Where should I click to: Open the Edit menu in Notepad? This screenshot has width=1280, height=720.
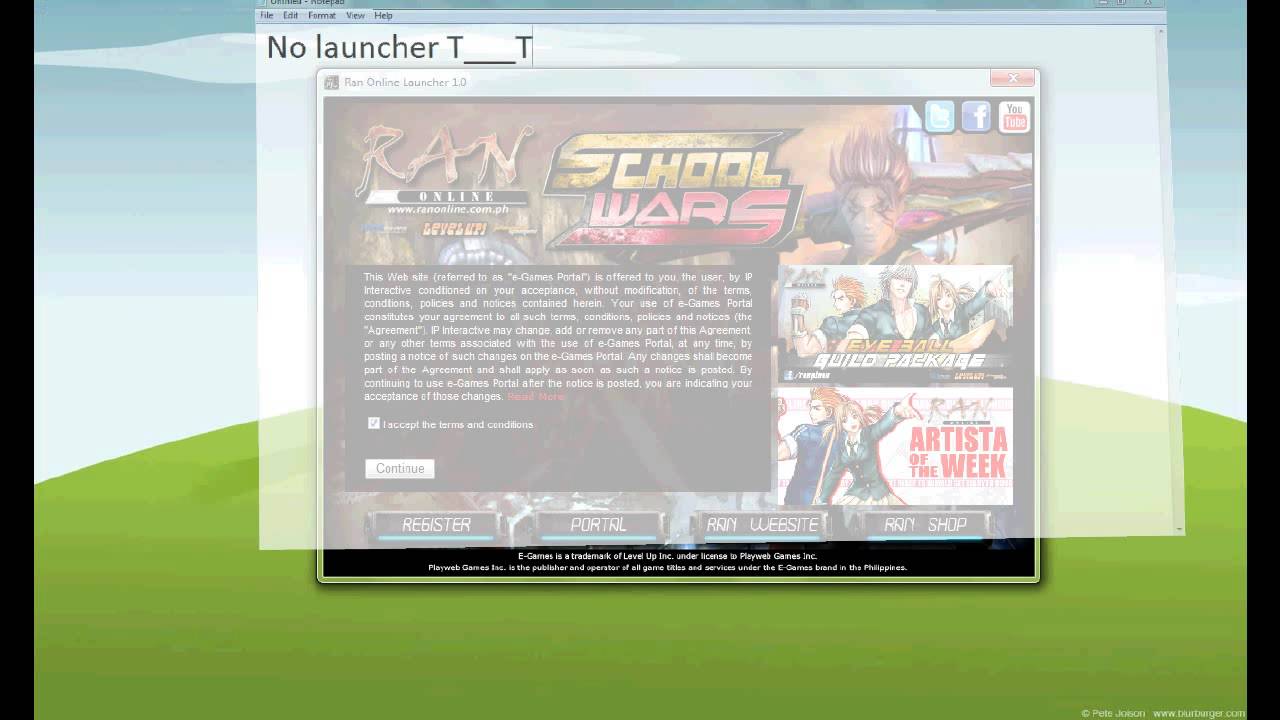tap(290, 16)
